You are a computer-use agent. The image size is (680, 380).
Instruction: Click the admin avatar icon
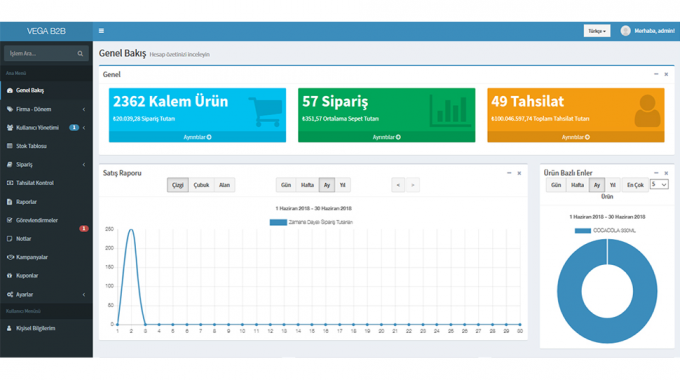[x=625, y=31]
